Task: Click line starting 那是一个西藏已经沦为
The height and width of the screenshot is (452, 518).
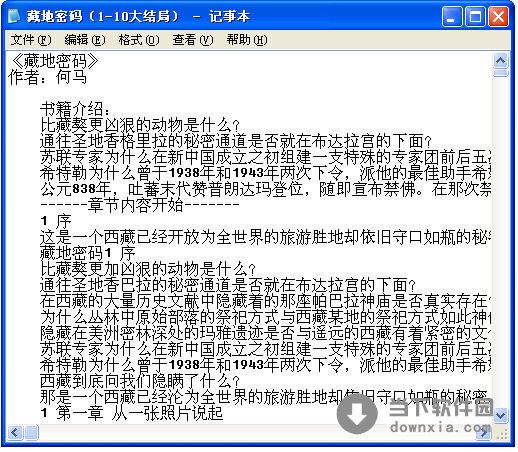Action: coord(264,397)
